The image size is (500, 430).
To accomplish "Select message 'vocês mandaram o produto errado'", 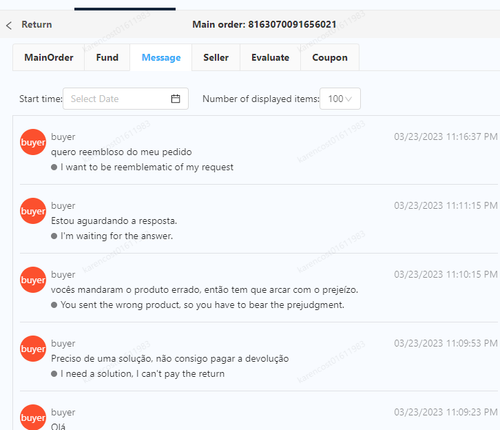I will pos(126,290).
